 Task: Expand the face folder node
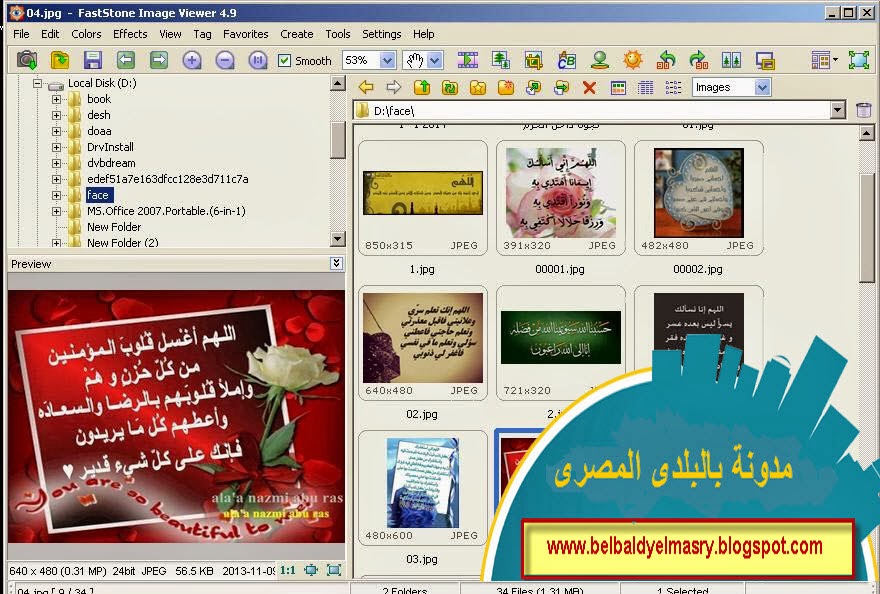[56, 195]
